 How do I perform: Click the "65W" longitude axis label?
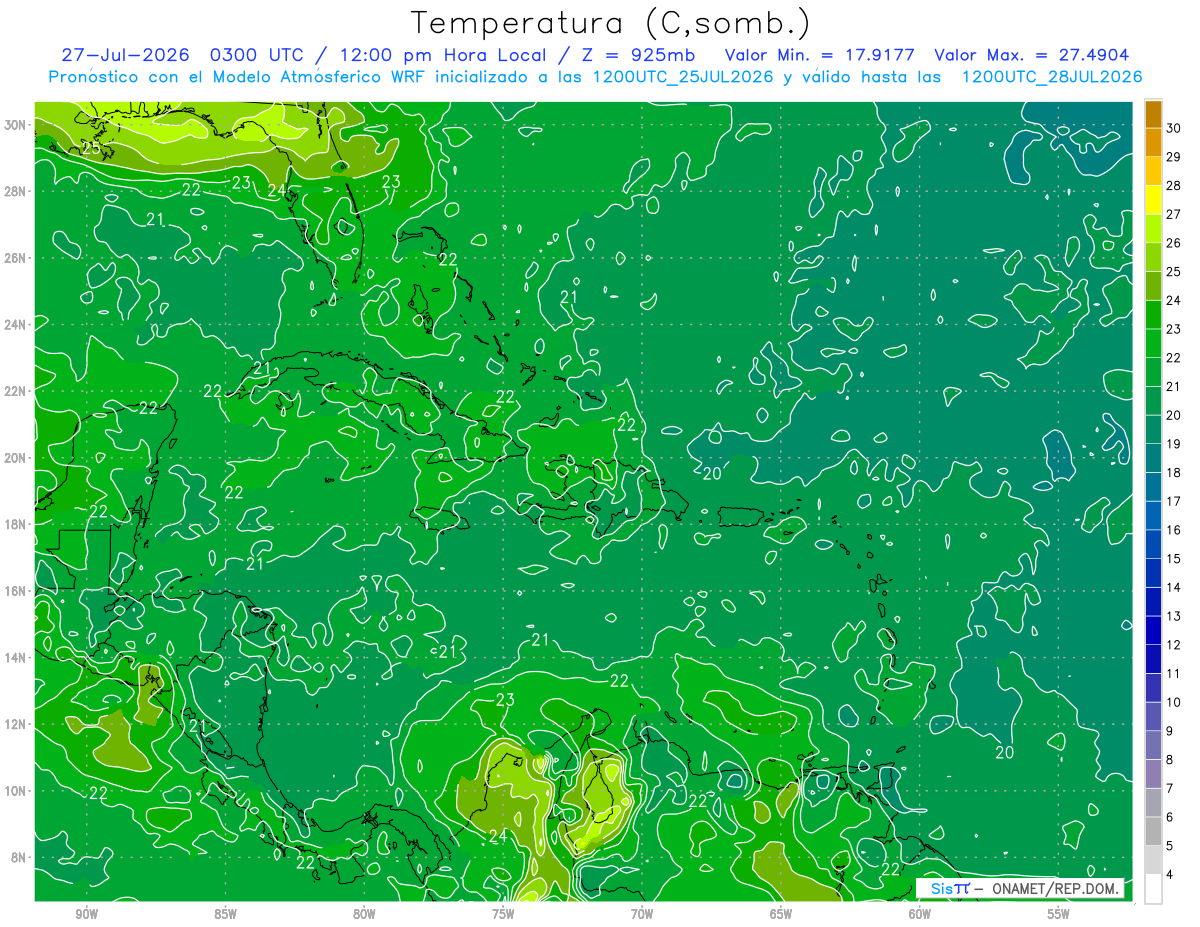(x=781, y=914)
